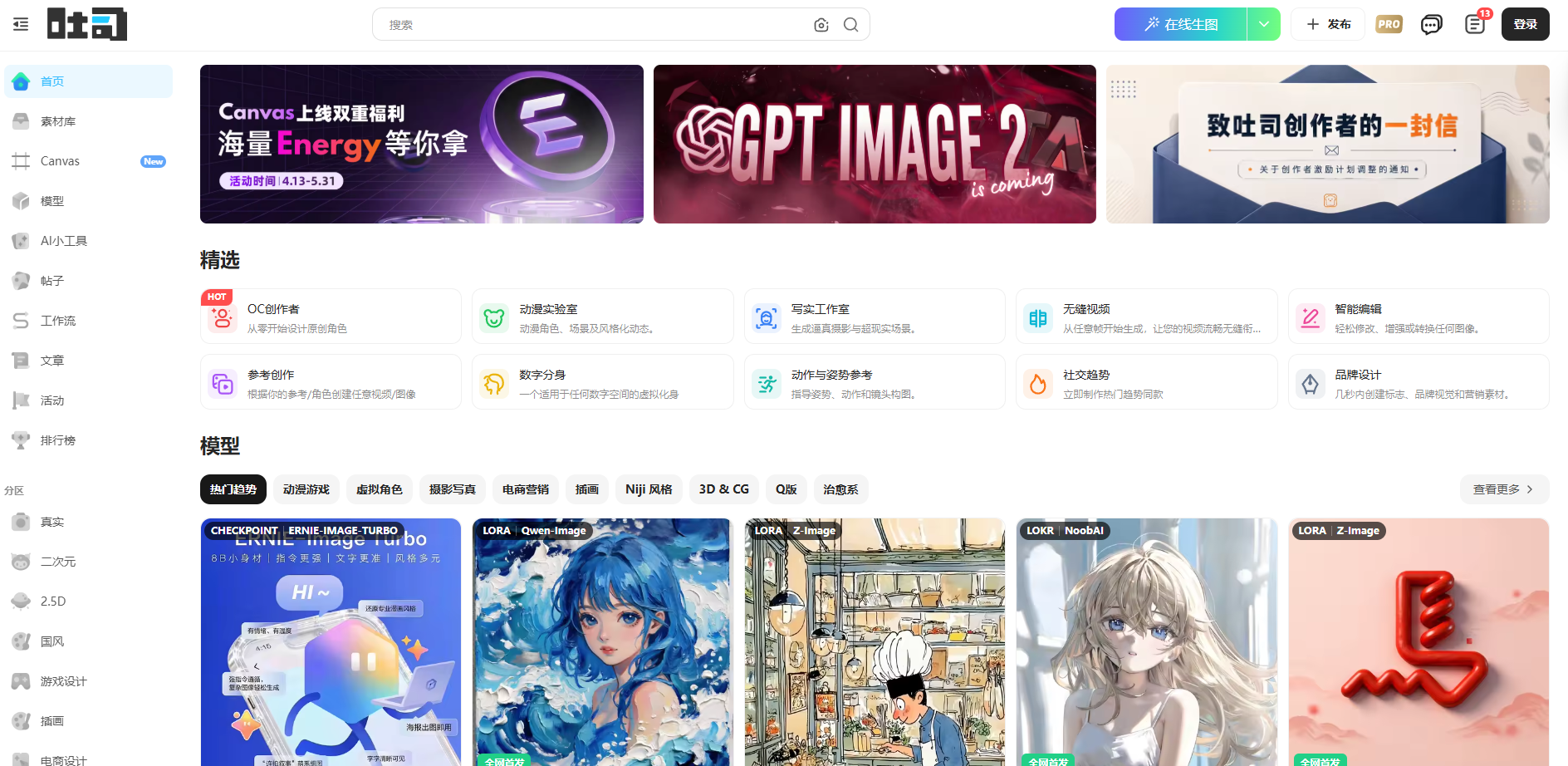Open the 参考创作 card
Screen dimensions: 1568x766
331,382
